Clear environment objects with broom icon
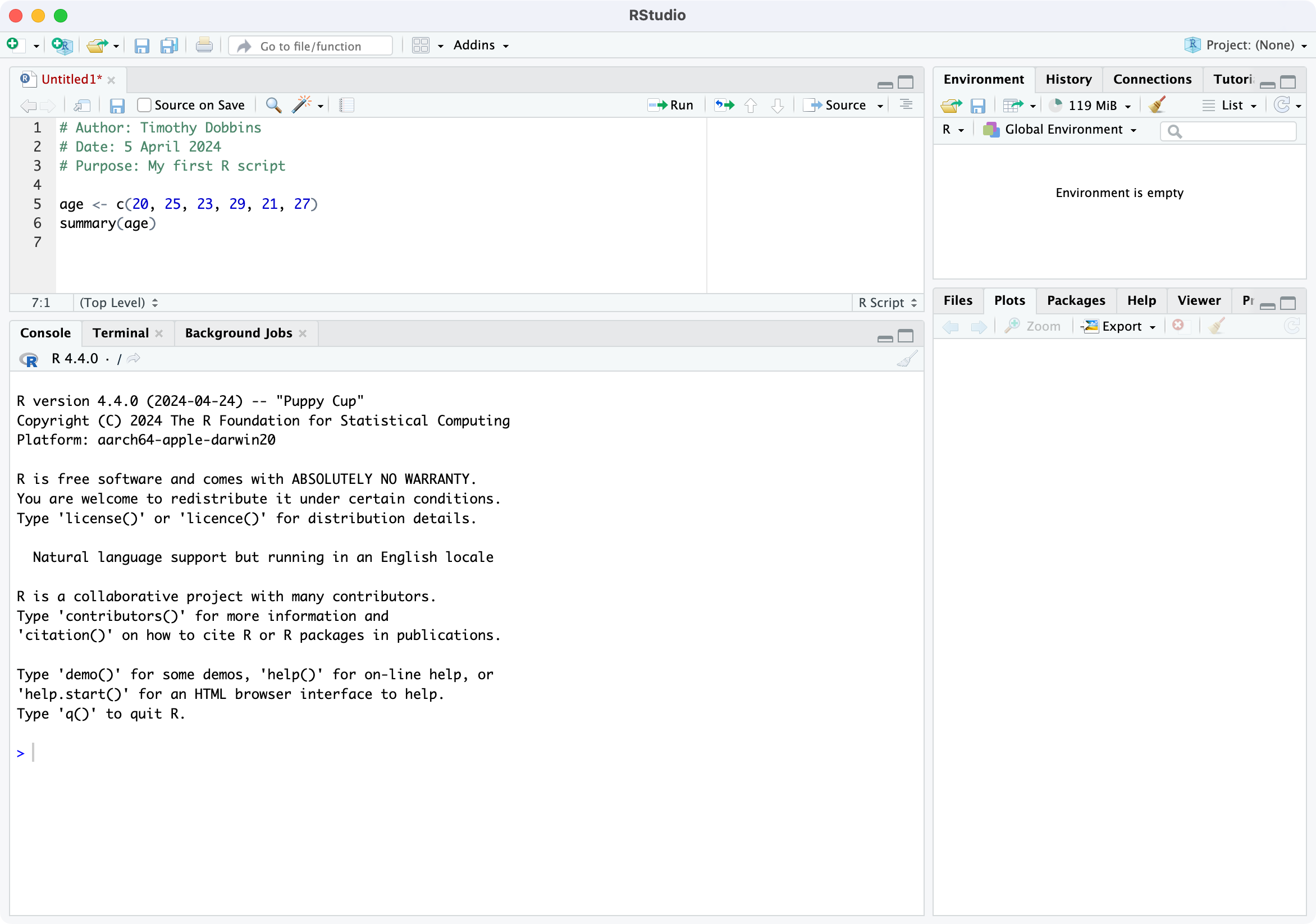This screenshot has height=924, width=1316. (1157, 105)
